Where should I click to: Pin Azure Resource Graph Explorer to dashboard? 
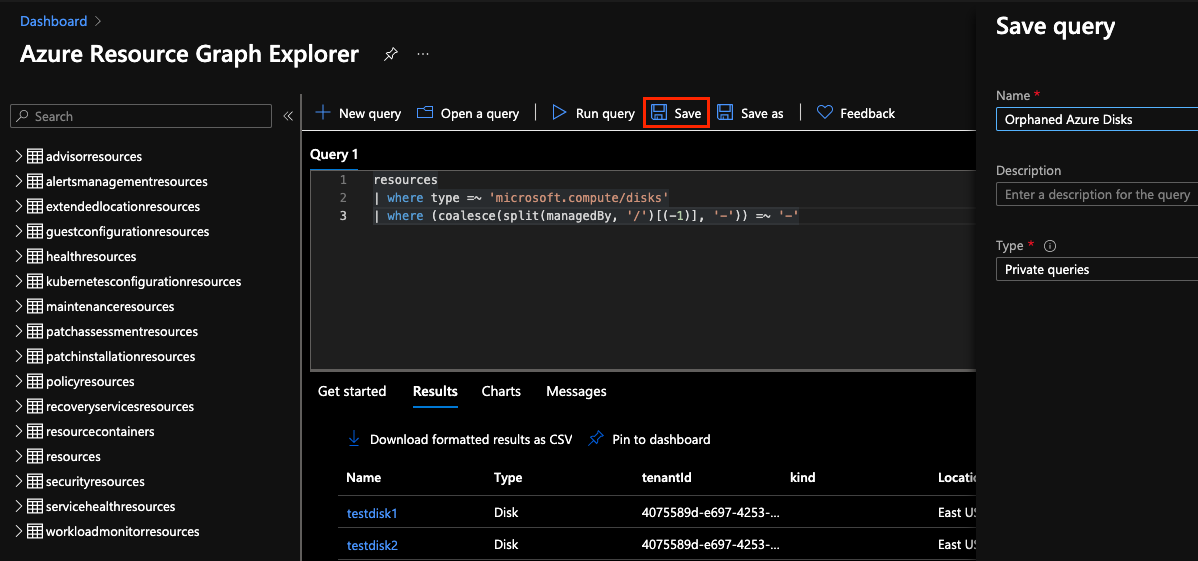(x=390, y=55)
